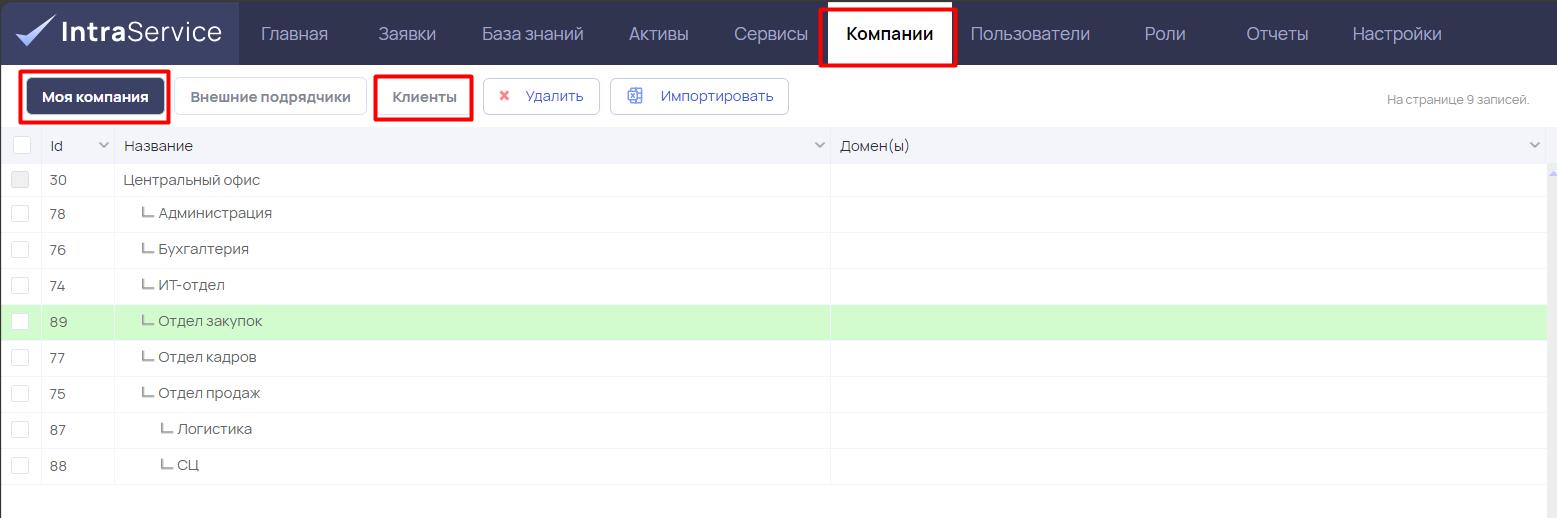1557x518 pixels.
Task: Check the box for Отдел закупок row
Action: pos(20,321)
